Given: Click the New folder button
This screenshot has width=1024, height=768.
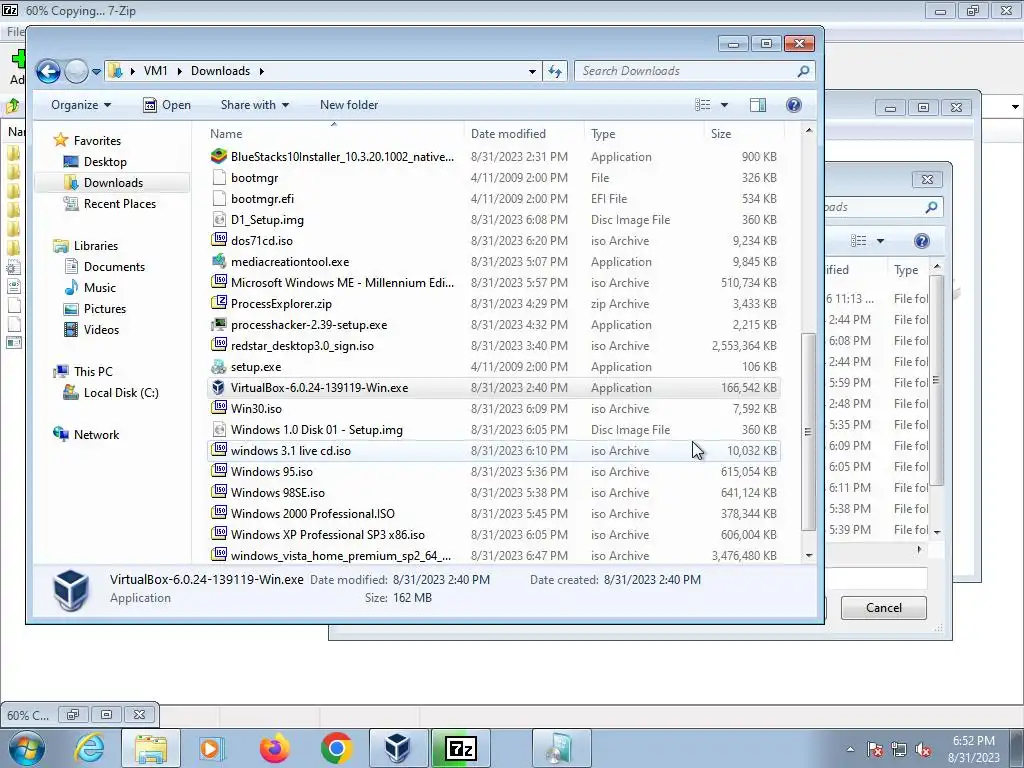Looking at the screenshot, I should (x=349, y=105).
